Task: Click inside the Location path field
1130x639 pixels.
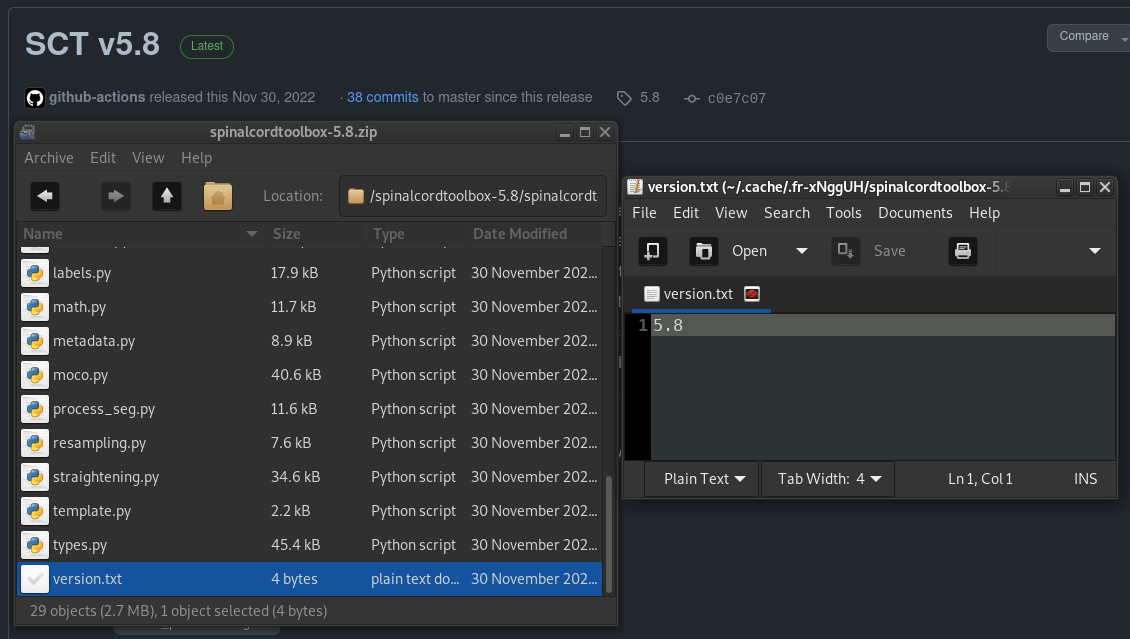Action: point(472,196)
